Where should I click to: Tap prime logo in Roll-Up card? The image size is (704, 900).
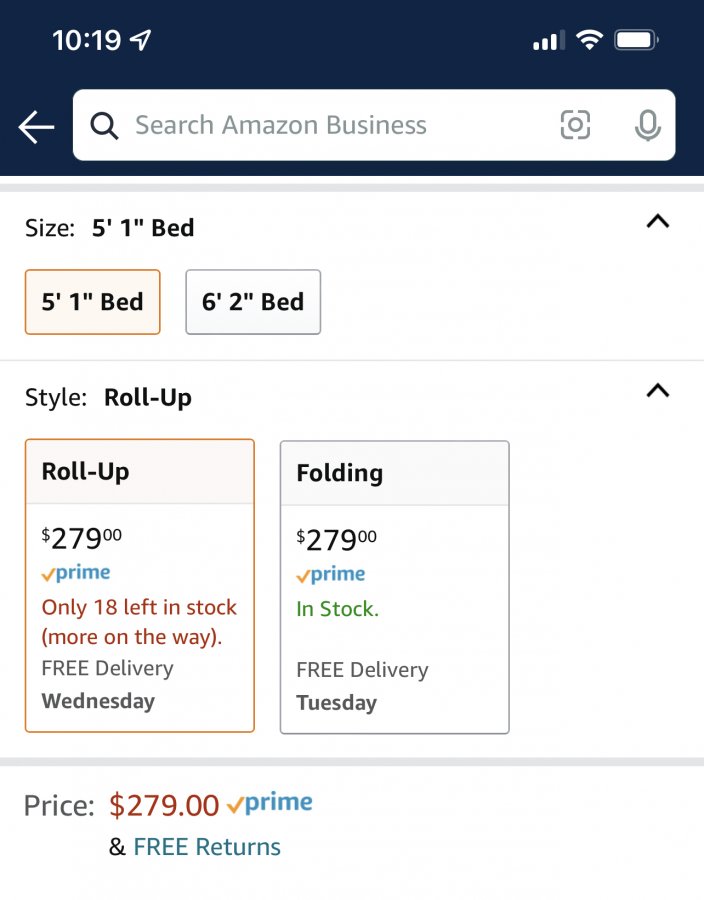tap(76, 572)
